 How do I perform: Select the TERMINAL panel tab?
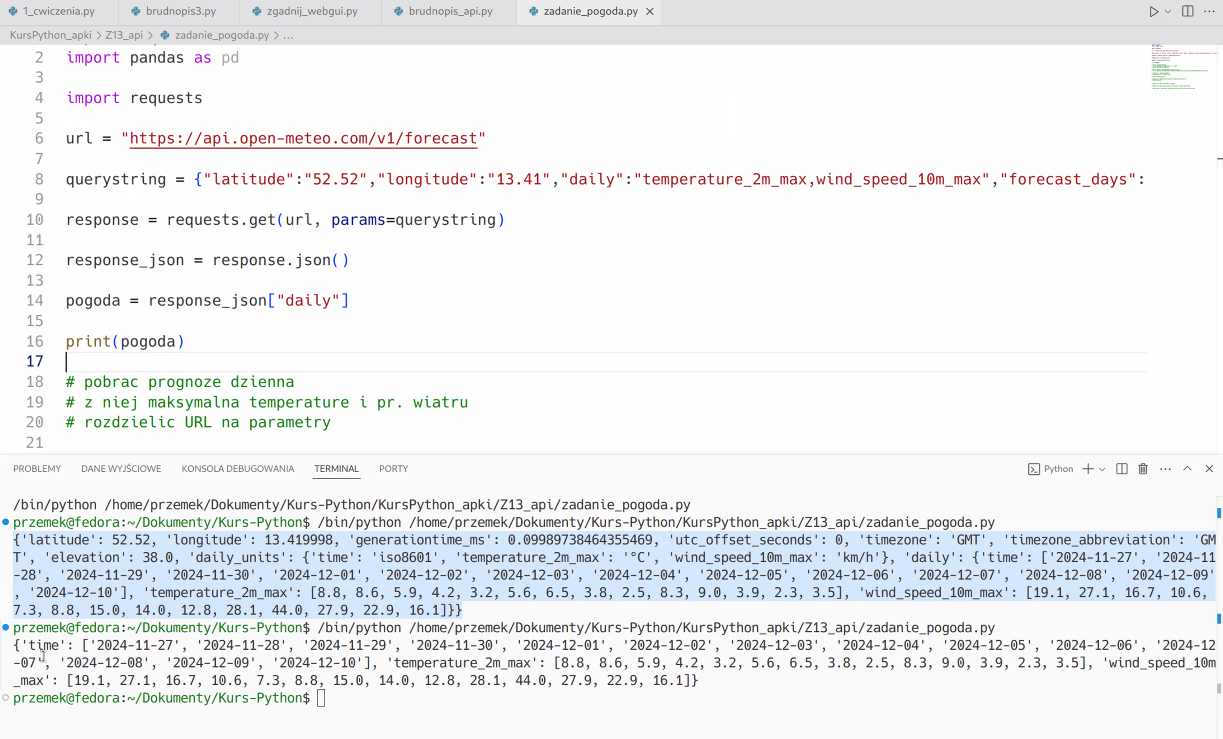[336, 469]
